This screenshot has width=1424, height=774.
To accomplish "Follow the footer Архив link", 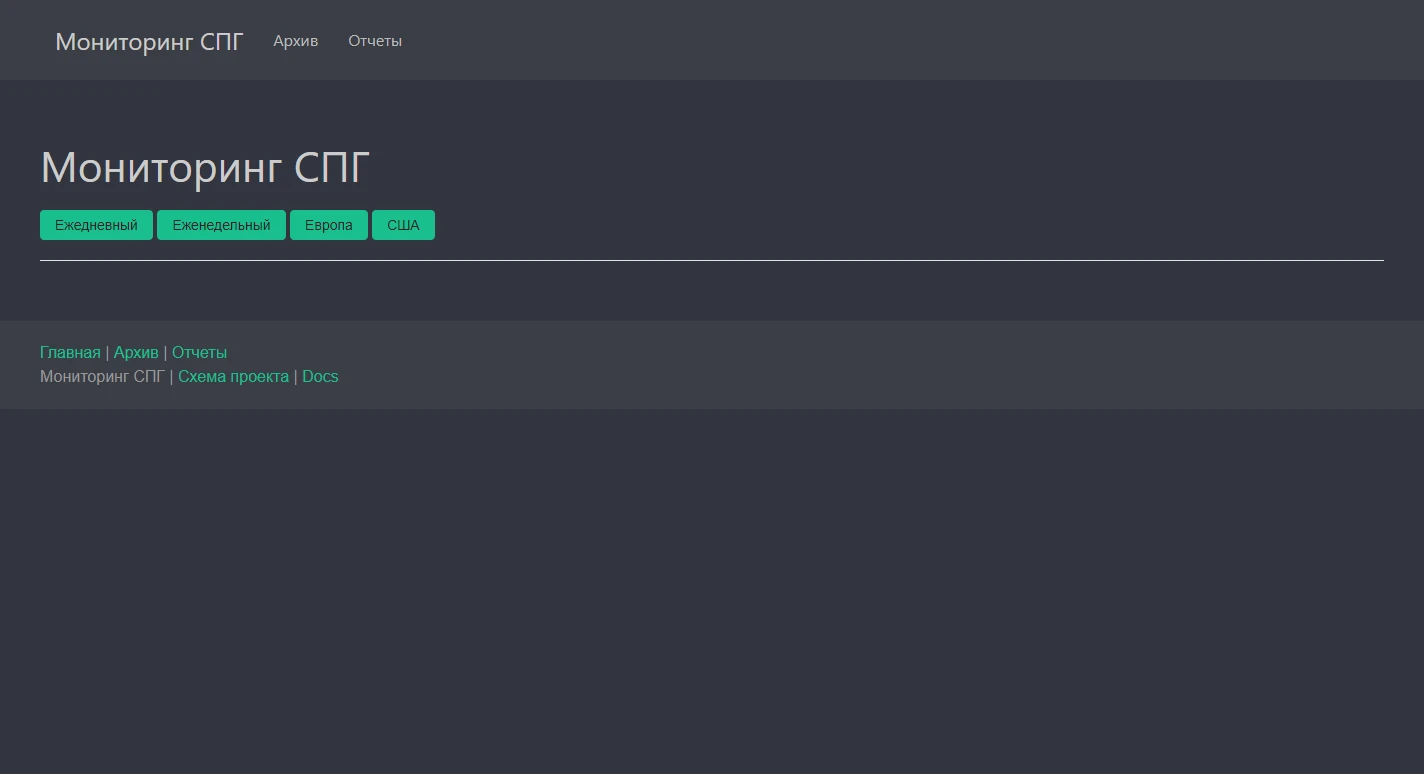I will click(136, 352).
